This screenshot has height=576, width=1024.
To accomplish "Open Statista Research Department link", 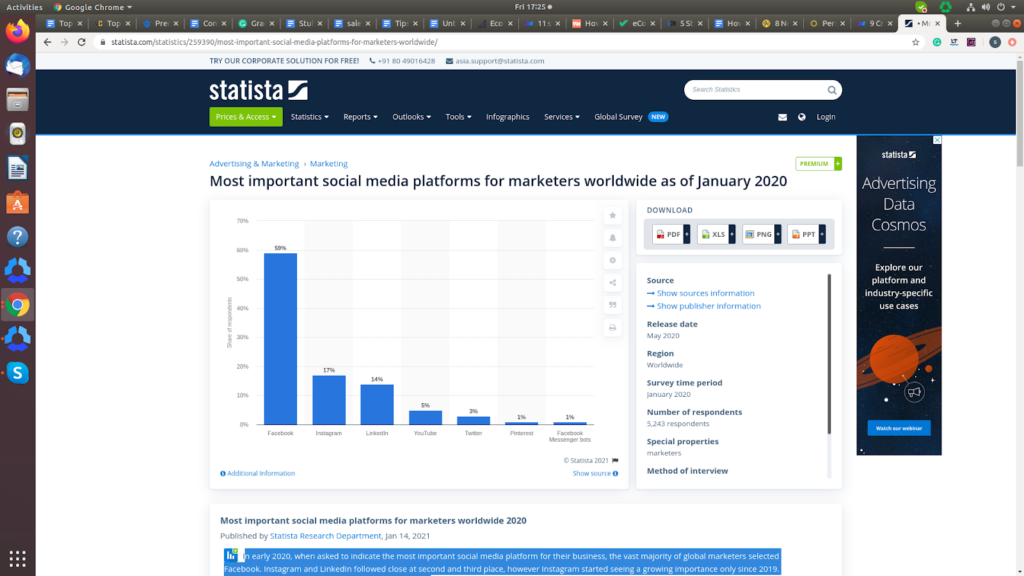I will [325, 536].
